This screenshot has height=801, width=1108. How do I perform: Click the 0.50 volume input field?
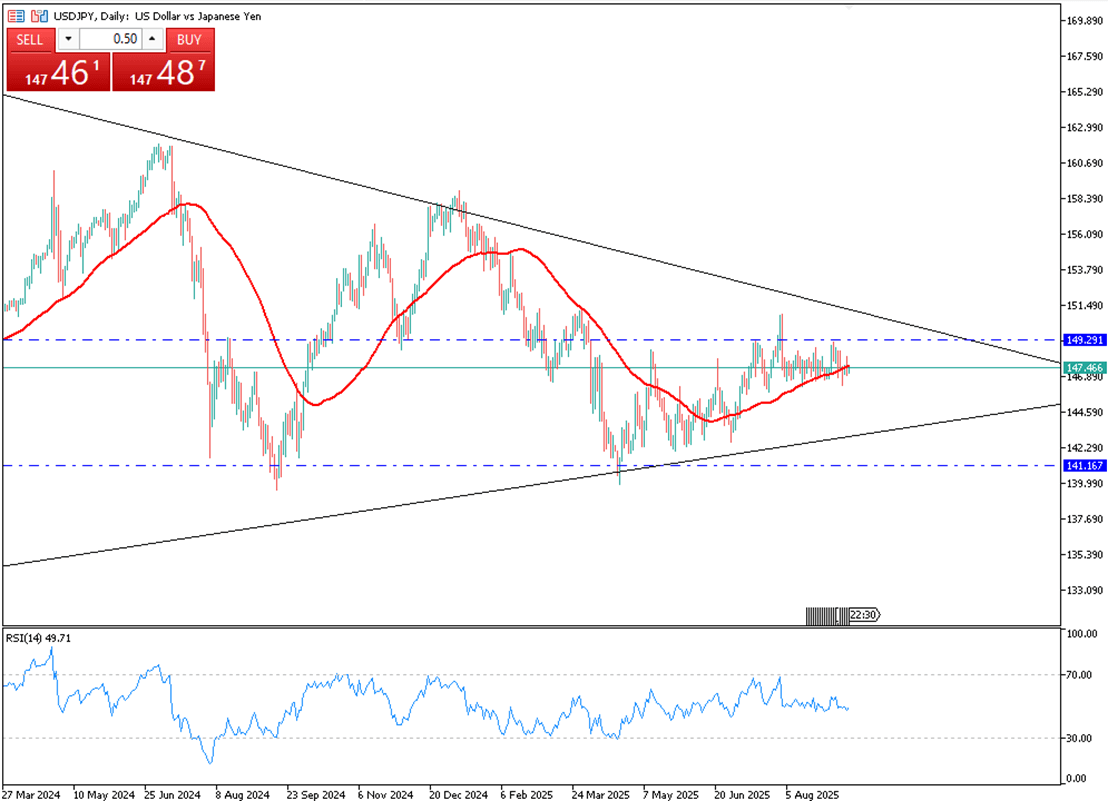[x=111, y=40]
